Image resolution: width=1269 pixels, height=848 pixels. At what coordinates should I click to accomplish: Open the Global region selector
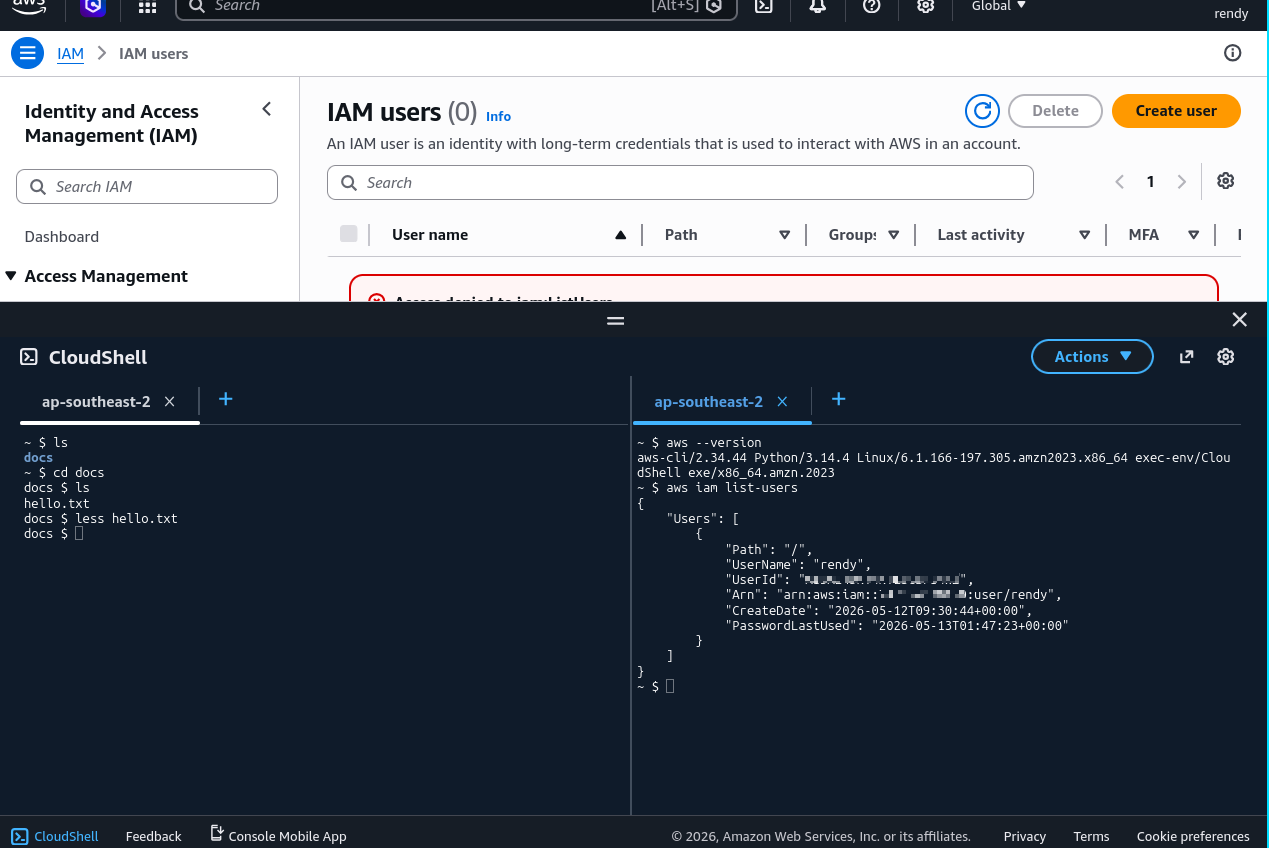pos(999,6)
